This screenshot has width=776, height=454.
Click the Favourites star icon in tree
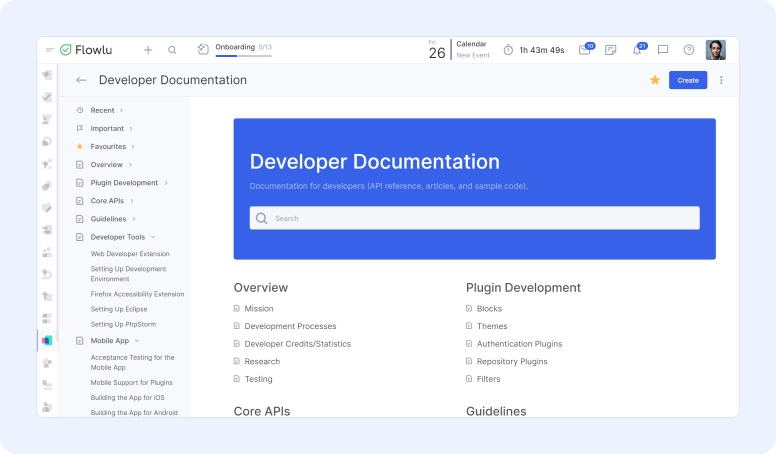click(x=80, y=147)
